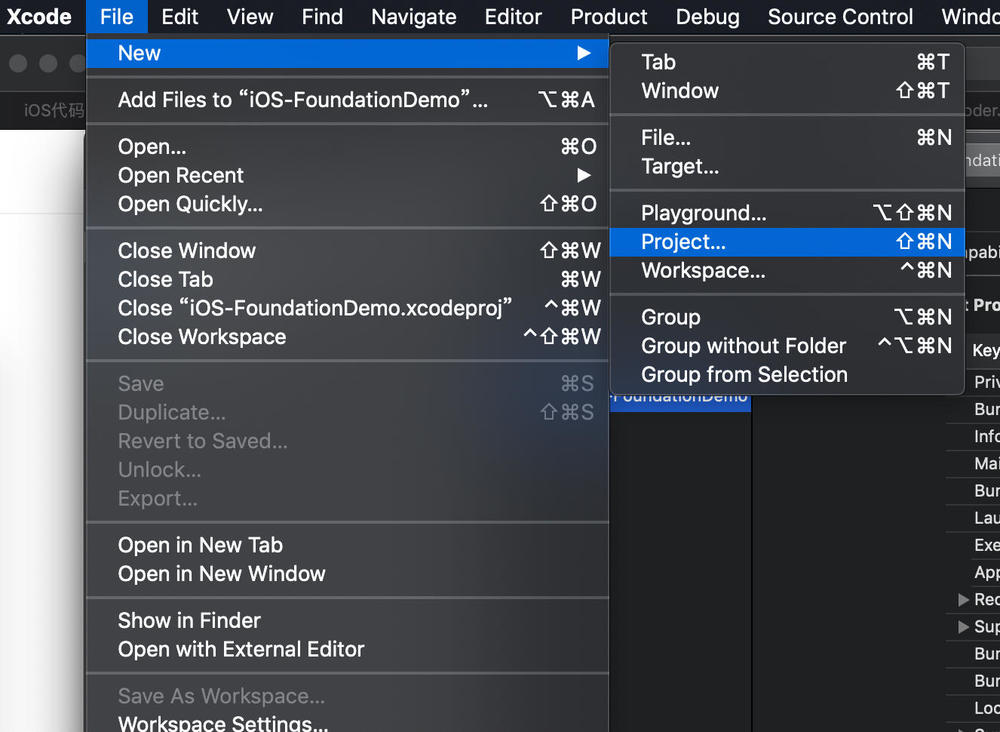Viewport: 1000px width, 732px height.
Task: Expand the Sup… row disclosure triangle
Action: (963, 627)
